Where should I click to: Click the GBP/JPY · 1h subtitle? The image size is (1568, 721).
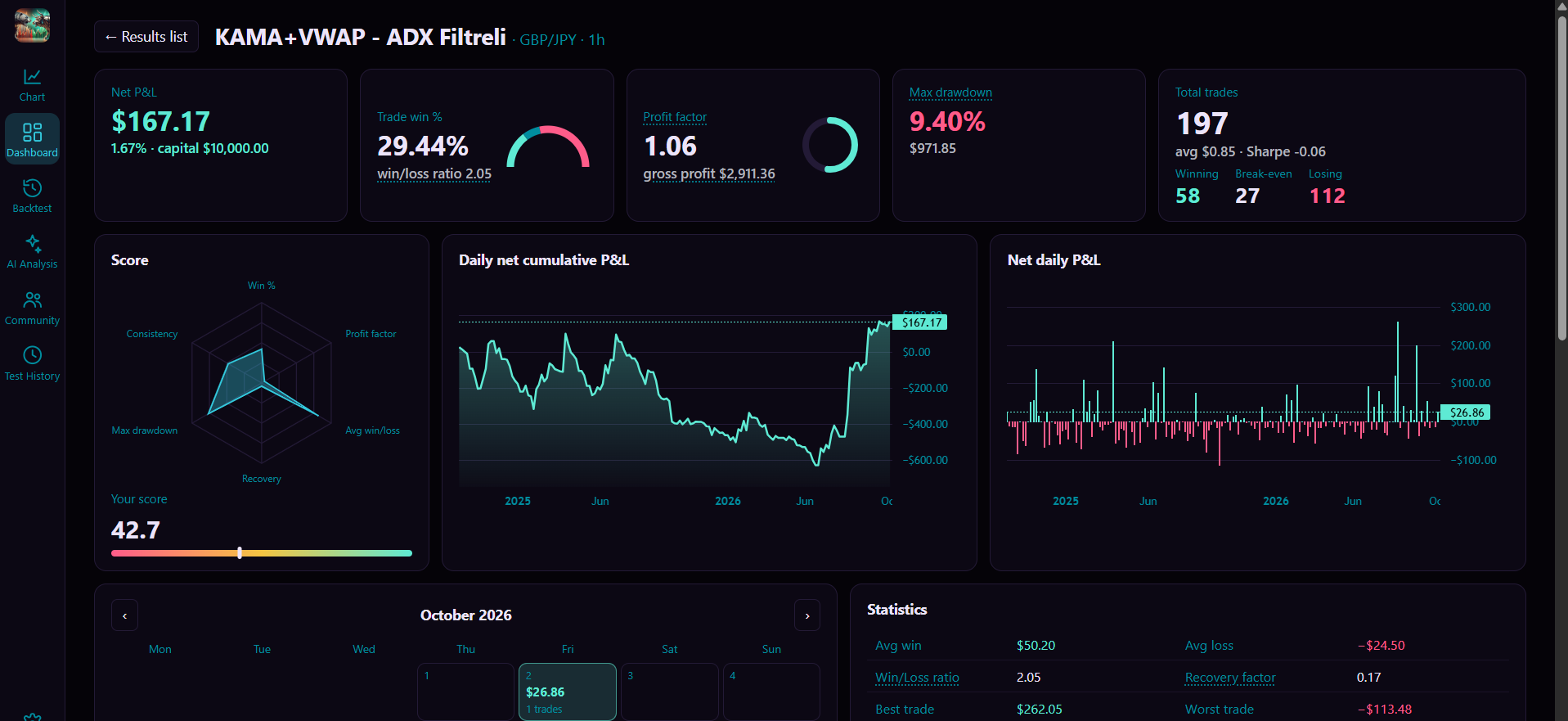[x=562, y=39]
